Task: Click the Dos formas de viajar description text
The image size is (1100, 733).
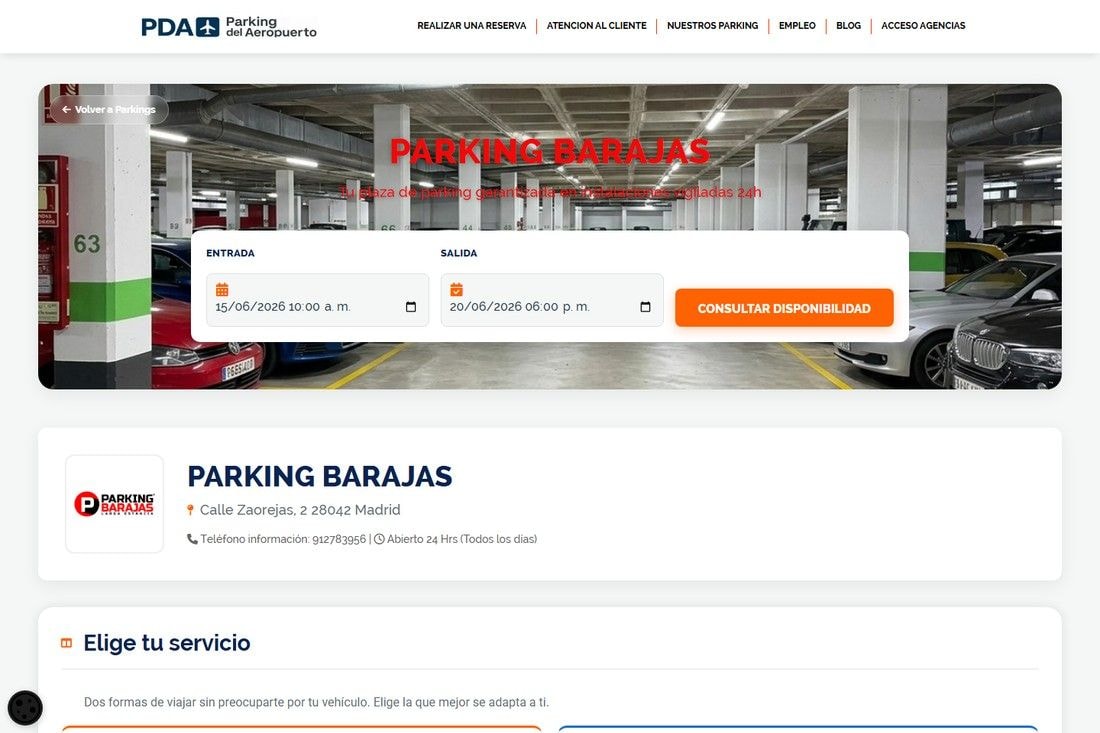Action: 316,702
